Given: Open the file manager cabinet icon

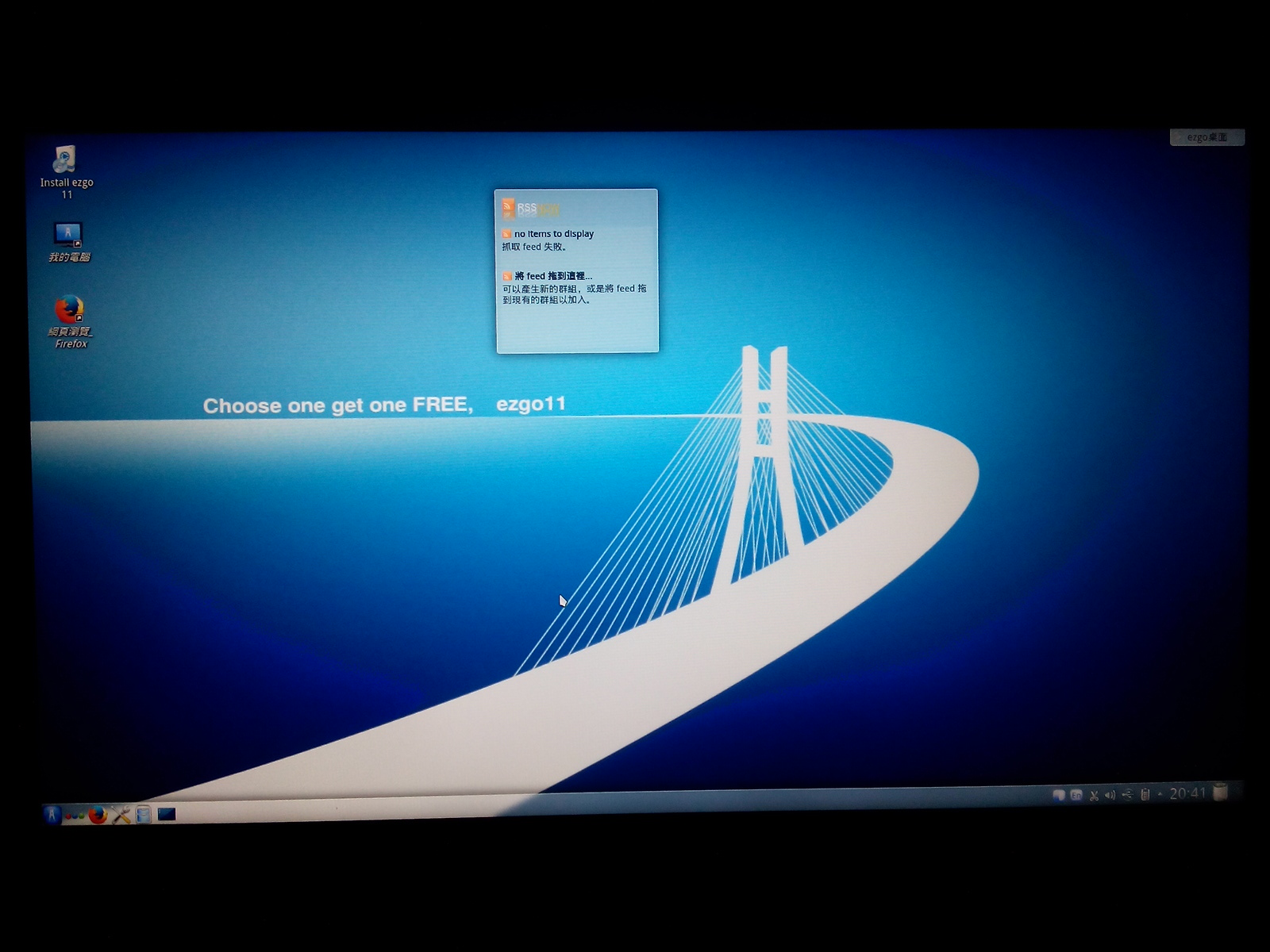Looking at the screenshot, I should coord(144,815).
